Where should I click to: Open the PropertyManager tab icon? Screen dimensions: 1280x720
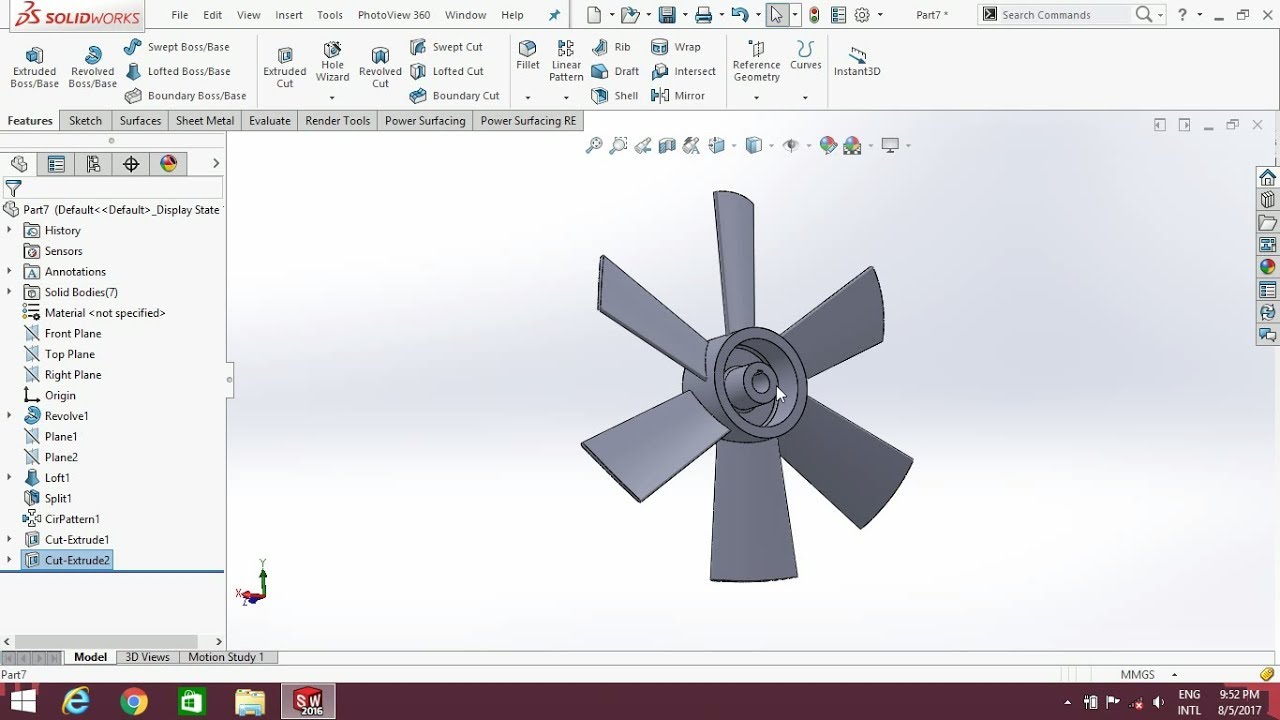56,164
